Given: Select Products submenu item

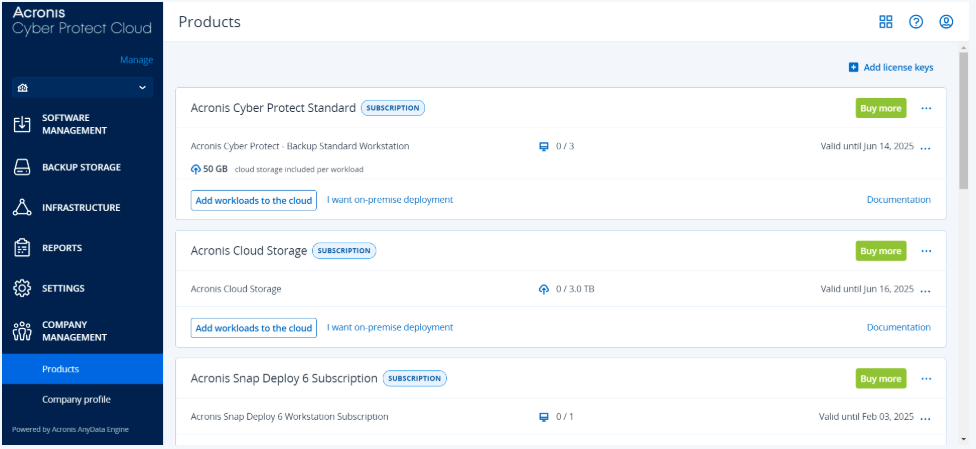Looking at the screenshot, I should click(x=82, y=369).
